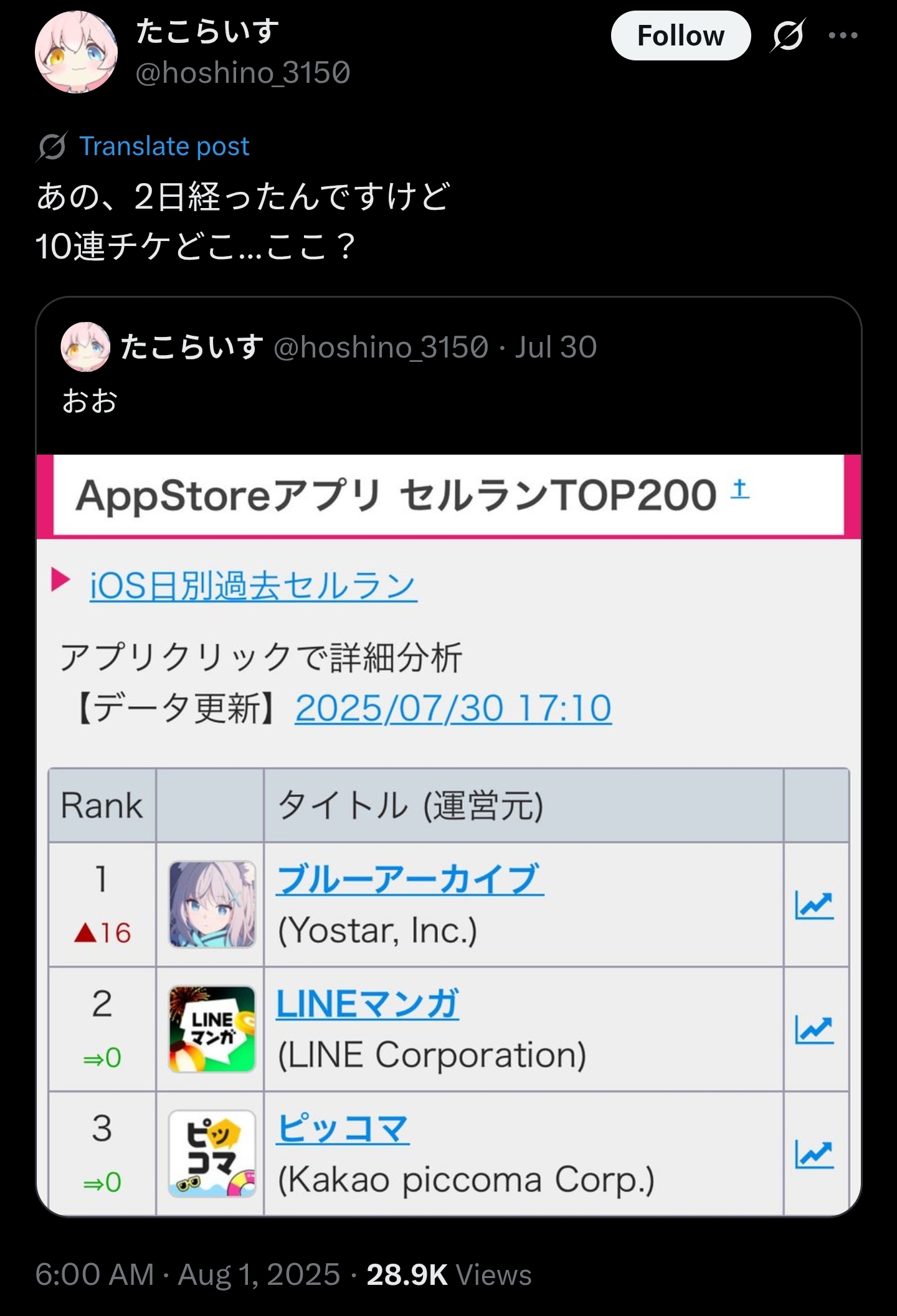
Task: Click the LINEマンガ app icon
Action: click(x=212, y=1029)
